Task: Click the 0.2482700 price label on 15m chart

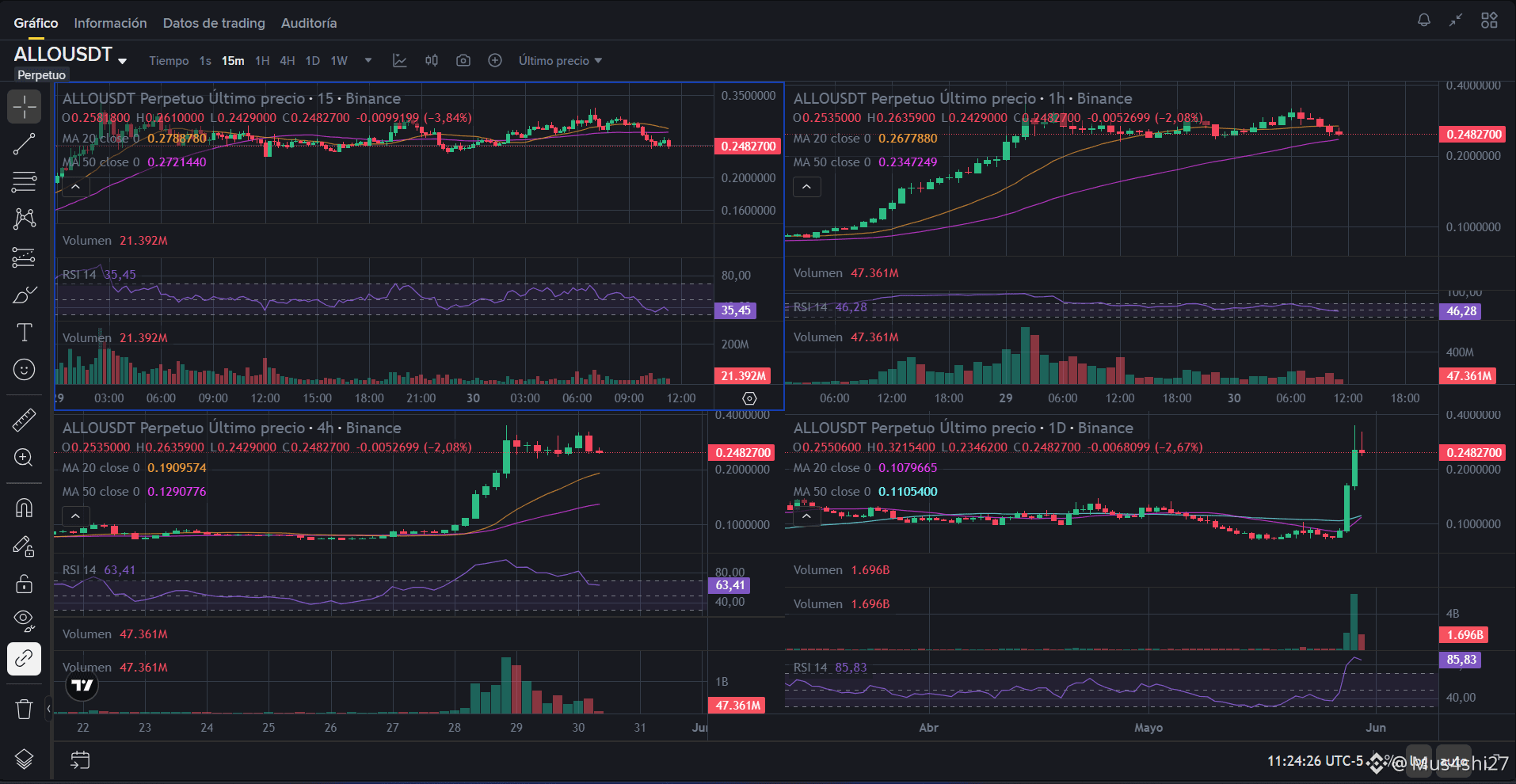Action: (748, 147)
